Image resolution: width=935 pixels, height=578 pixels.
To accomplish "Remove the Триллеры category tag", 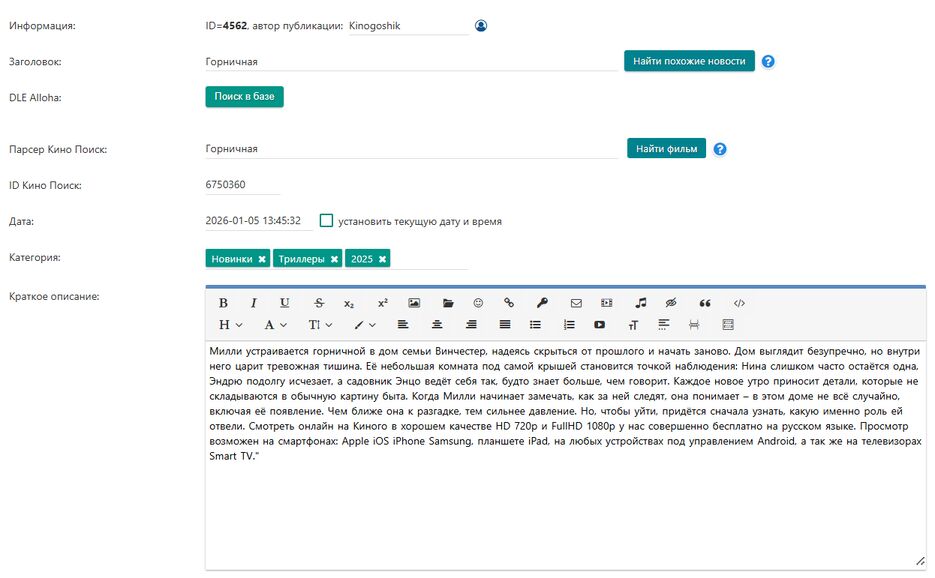I will [x=334, y=259].
